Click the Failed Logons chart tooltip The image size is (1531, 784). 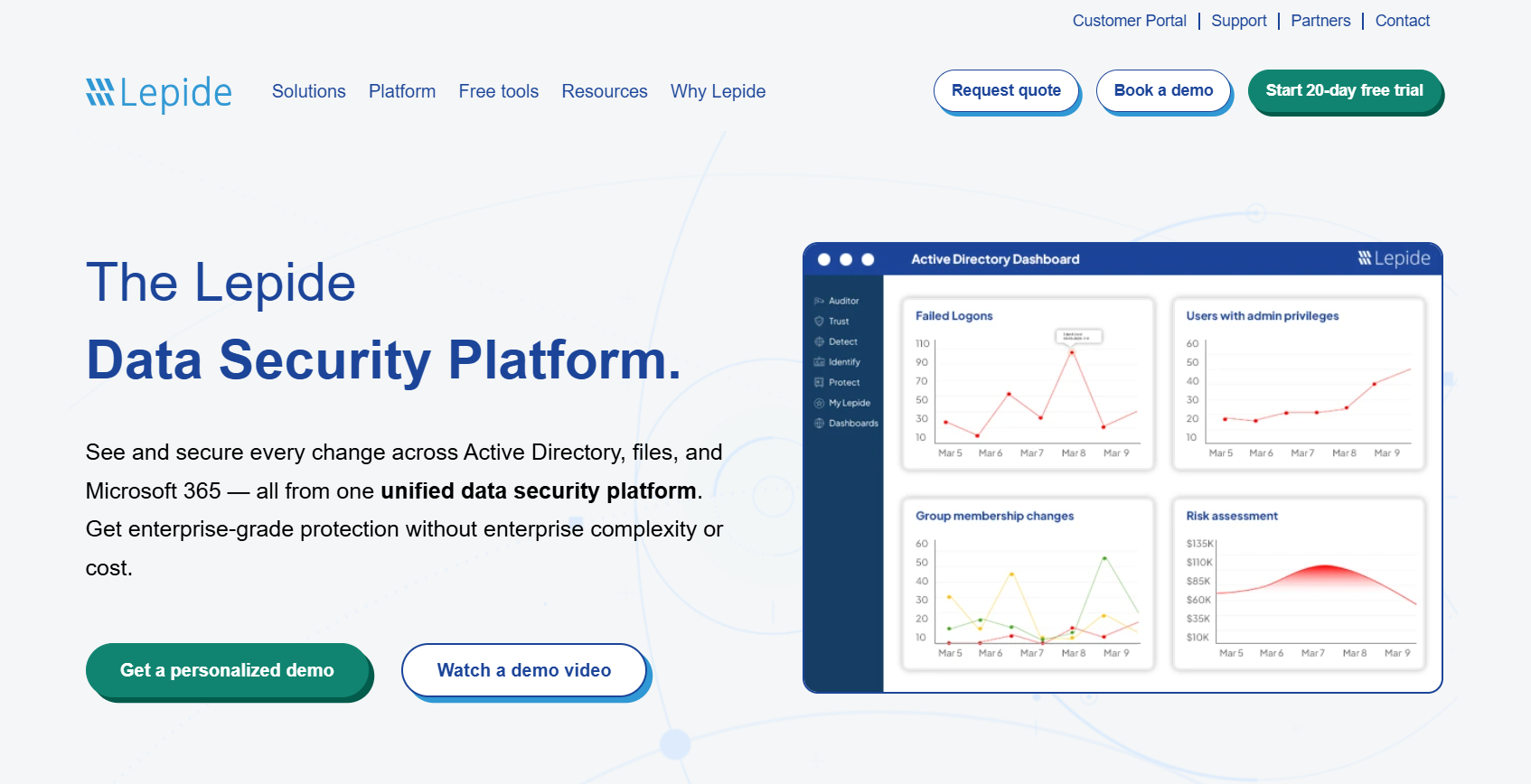point(1078,336)
